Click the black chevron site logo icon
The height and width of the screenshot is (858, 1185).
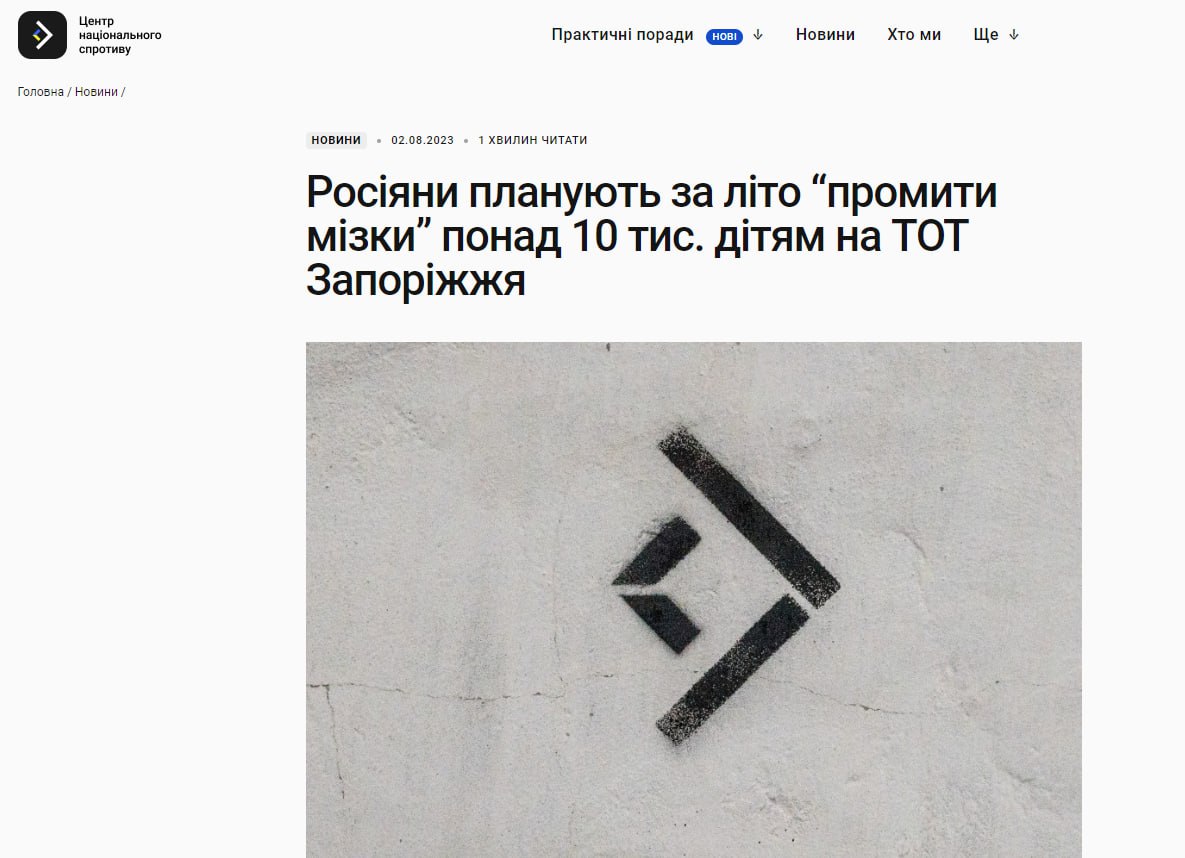pos(42,35)
